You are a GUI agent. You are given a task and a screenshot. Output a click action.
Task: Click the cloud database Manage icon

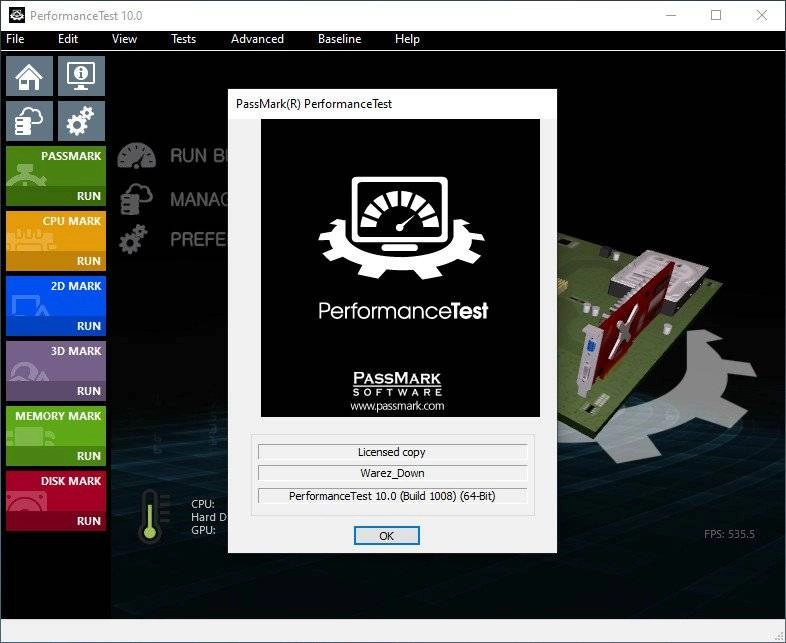pos(136,199)
